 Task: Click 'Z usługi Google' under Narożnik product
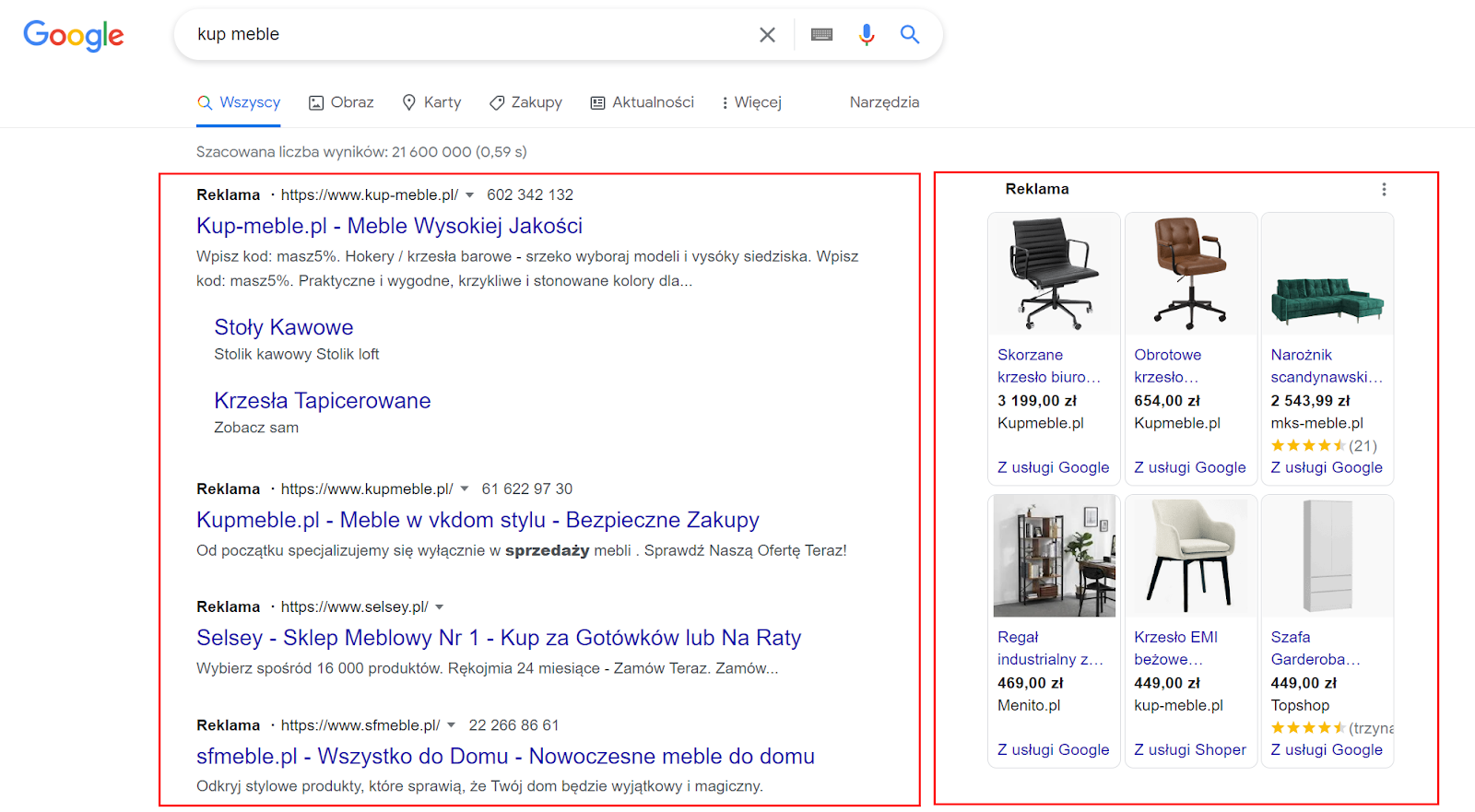pyautogui.click(x=1327, y=468)
